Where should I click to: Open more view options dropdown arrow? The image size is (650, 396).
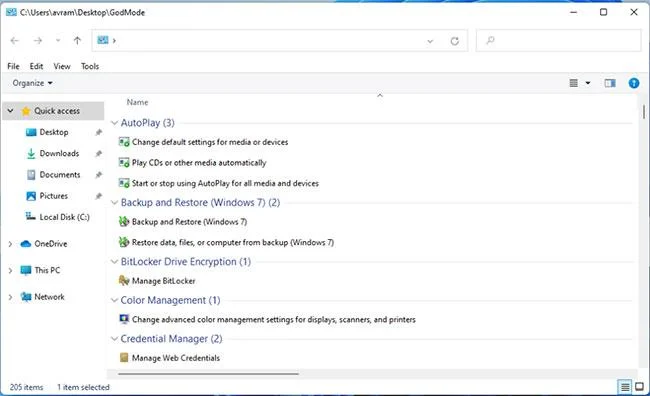(588, 83)
